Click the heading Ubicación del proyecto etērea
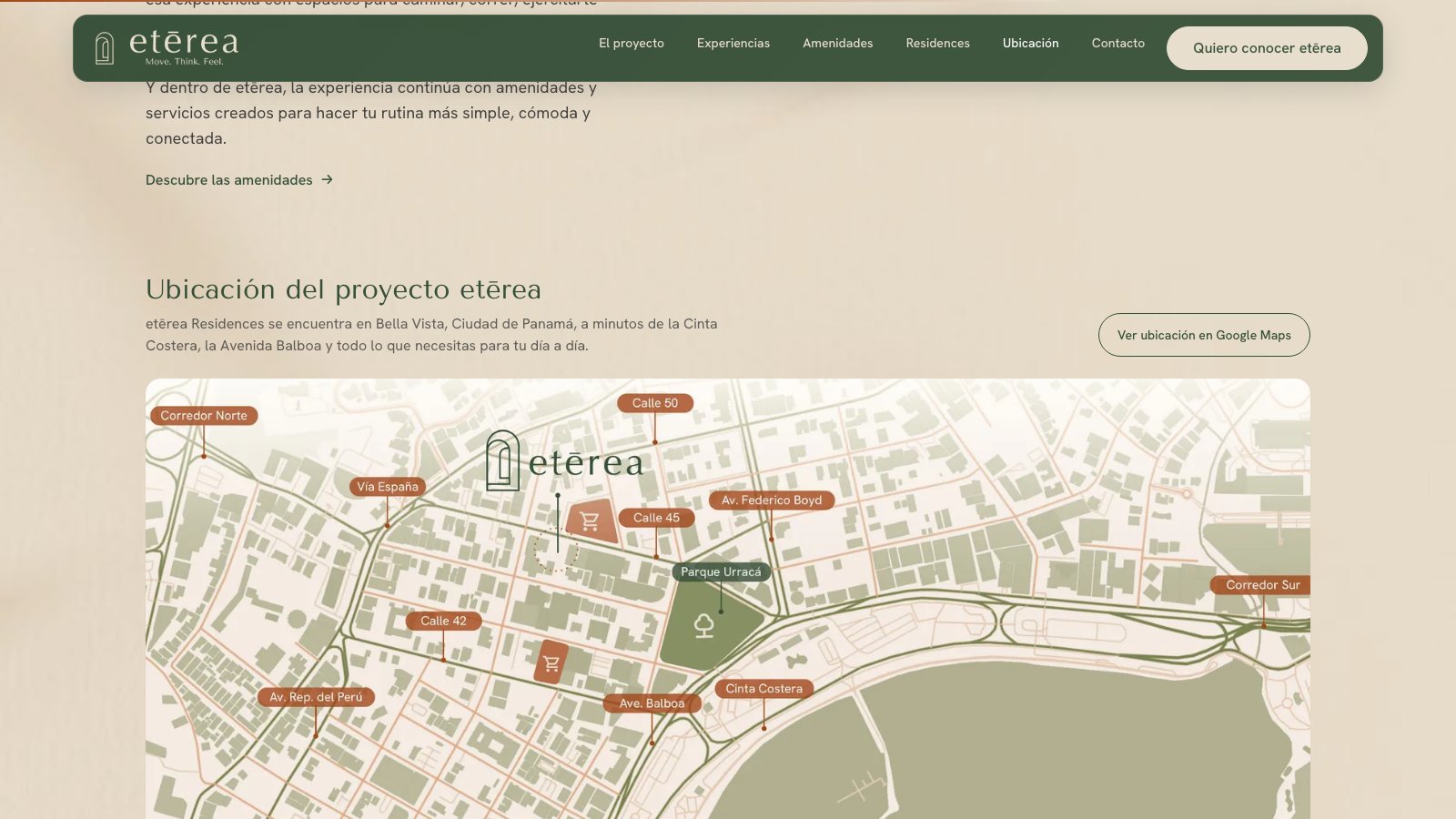Viewport: 1456px width, 819px height. 343,289
